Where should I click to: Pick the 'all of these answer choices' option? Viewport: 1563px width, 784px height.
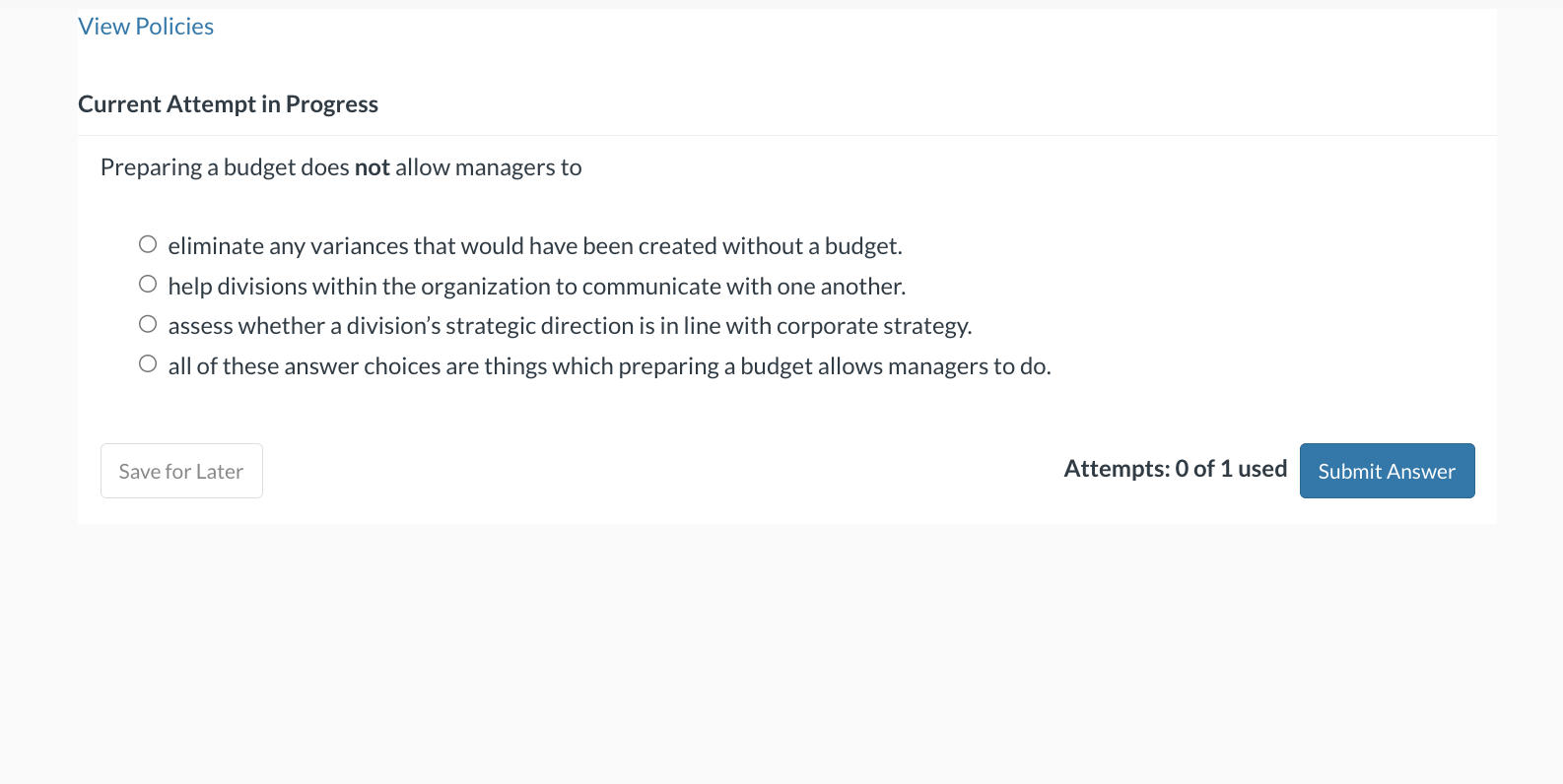tap(147, 362)
